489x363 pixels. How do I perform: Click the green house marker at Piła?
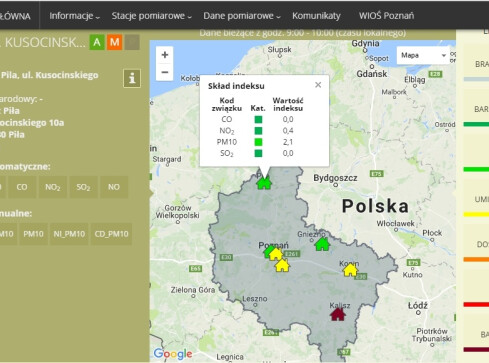coord(264,183)
